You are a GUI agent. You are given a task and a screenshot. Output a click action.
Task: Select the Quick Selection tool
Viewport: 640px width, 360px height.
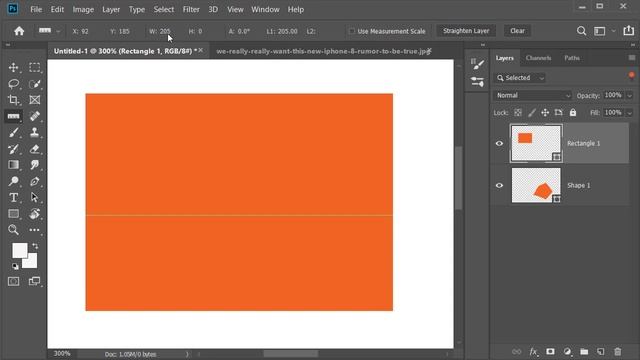pos(35,84)
